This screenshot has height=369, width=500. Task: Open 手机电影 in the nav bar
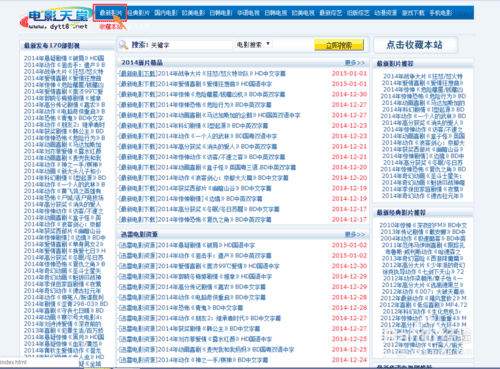coord(441,13)
